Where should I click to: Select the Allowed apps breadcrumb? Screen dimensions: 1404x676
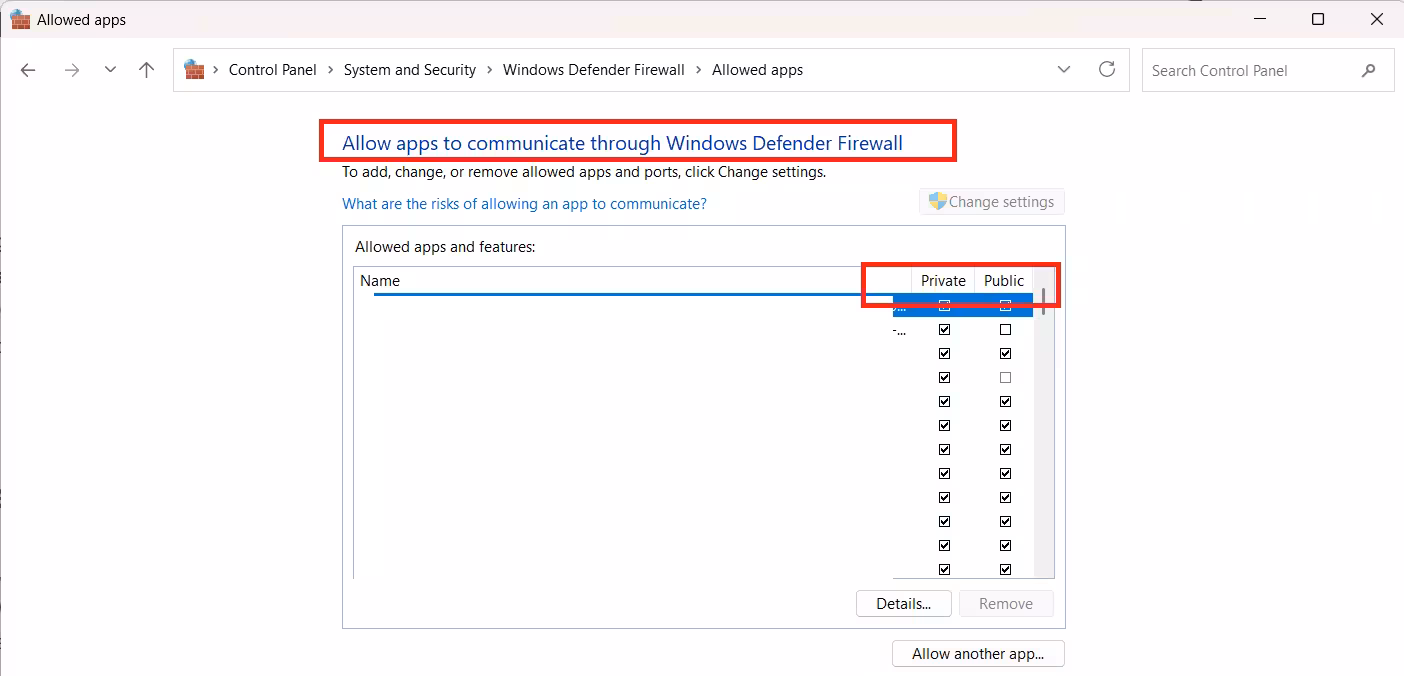(x=757, y=70)
